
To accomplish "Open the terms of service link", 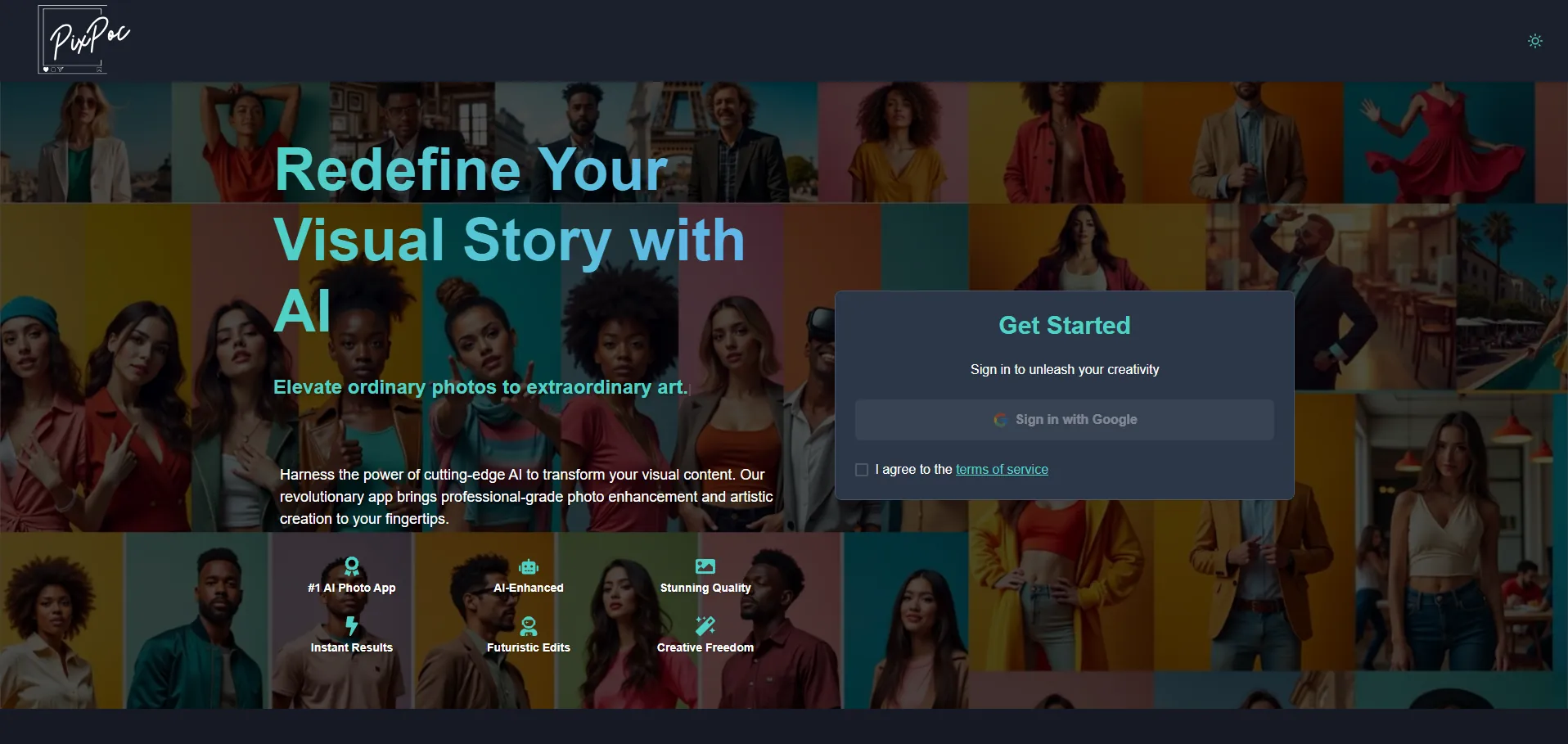I will coord(1002,470).
